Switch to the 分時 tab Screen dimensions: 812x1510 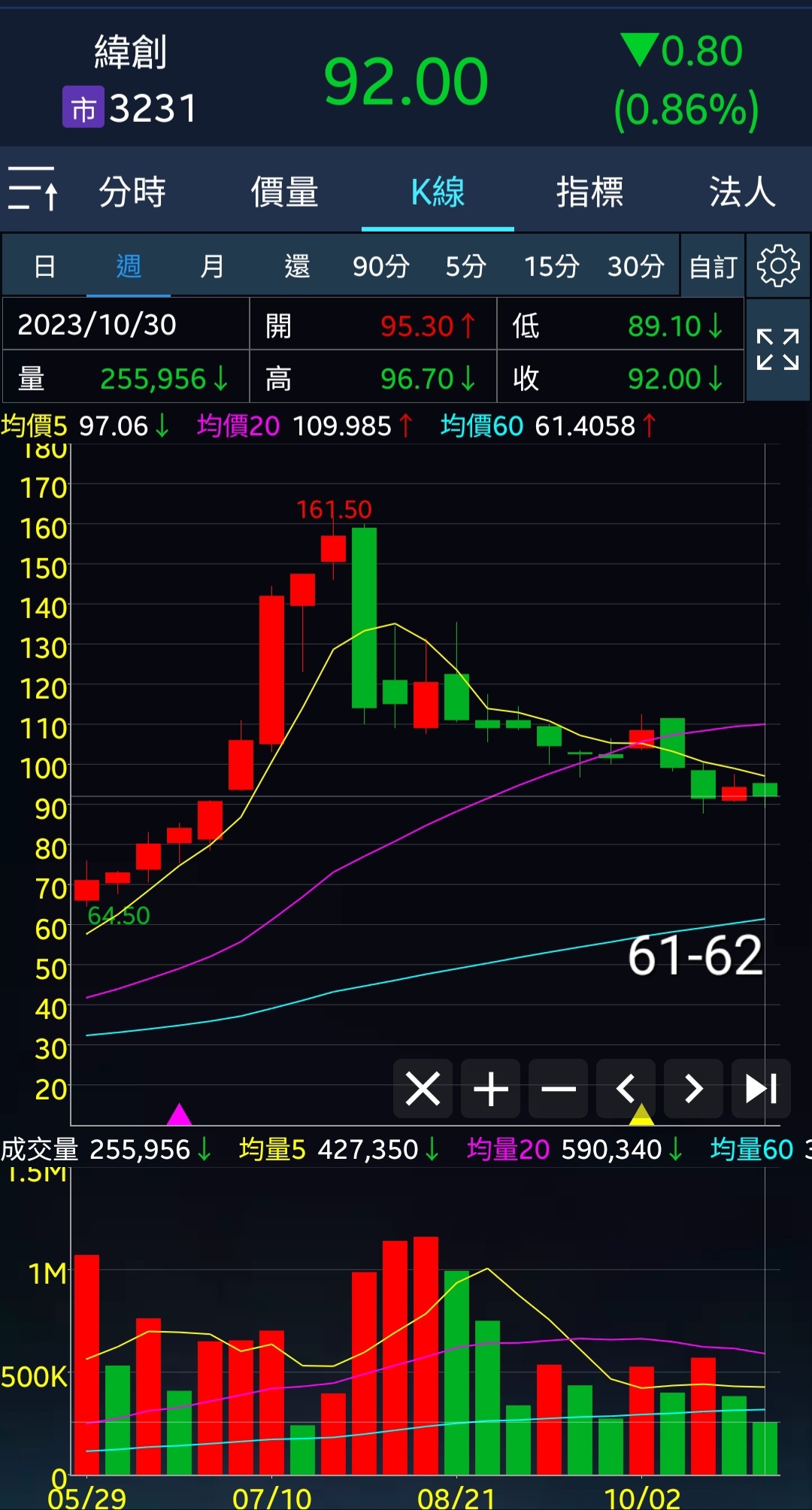tap(132, 192)
